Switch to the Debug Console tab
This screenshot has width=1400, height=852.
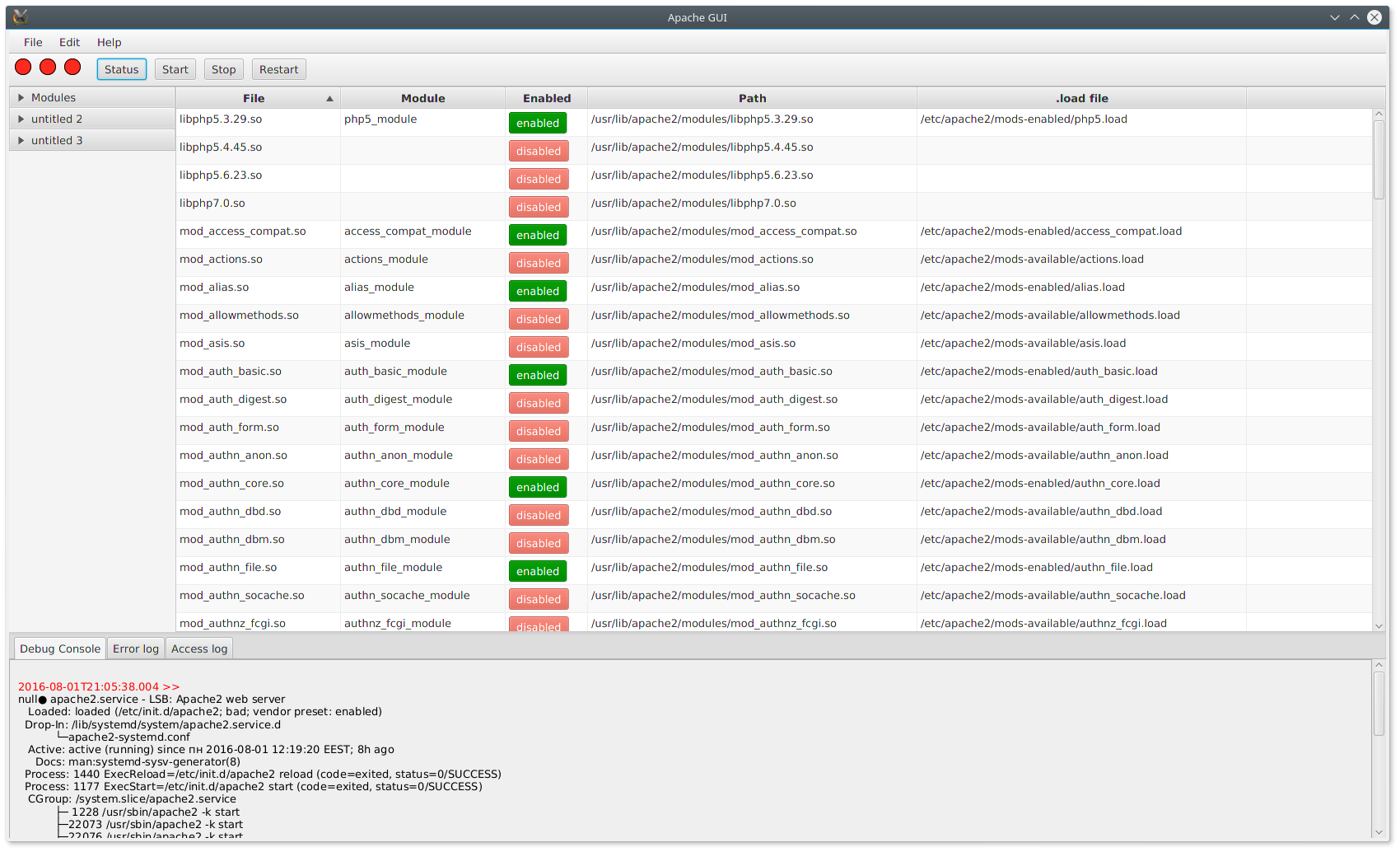click(x=60, y=648)
